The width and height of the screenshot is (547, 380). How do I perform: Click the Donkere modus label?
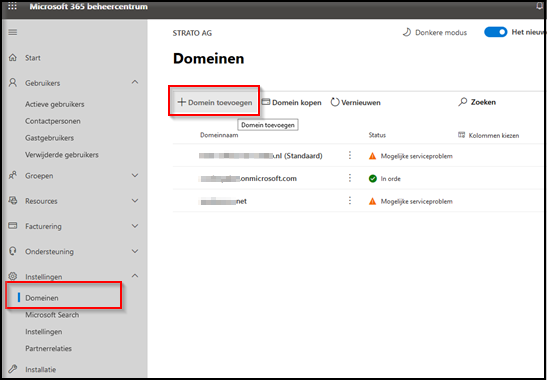coord(441,33)
